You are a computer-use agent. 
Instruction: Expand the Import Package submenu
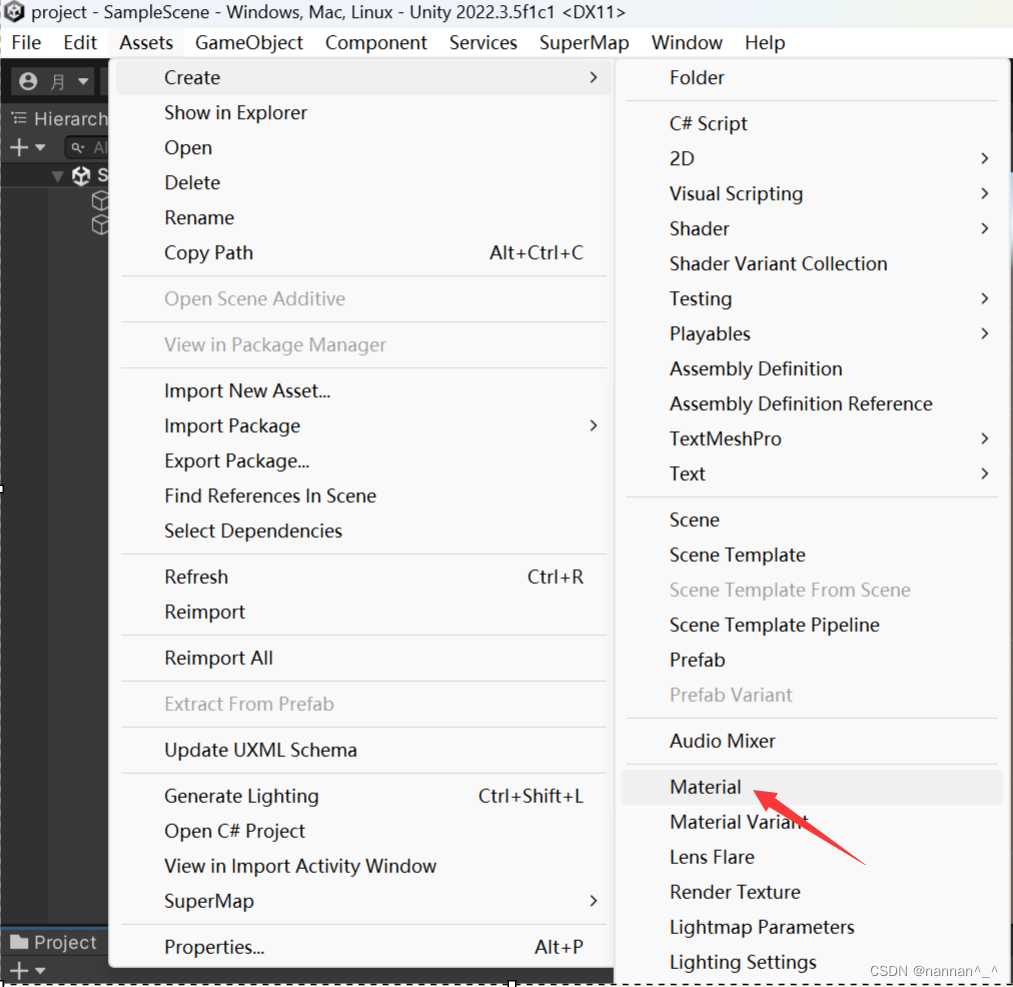coord(364,426)
